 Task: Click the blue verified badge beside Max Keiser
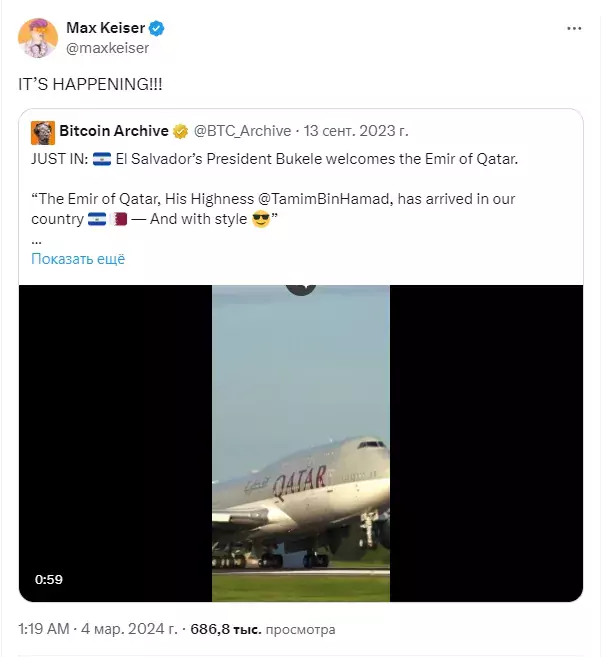[157, 28]
